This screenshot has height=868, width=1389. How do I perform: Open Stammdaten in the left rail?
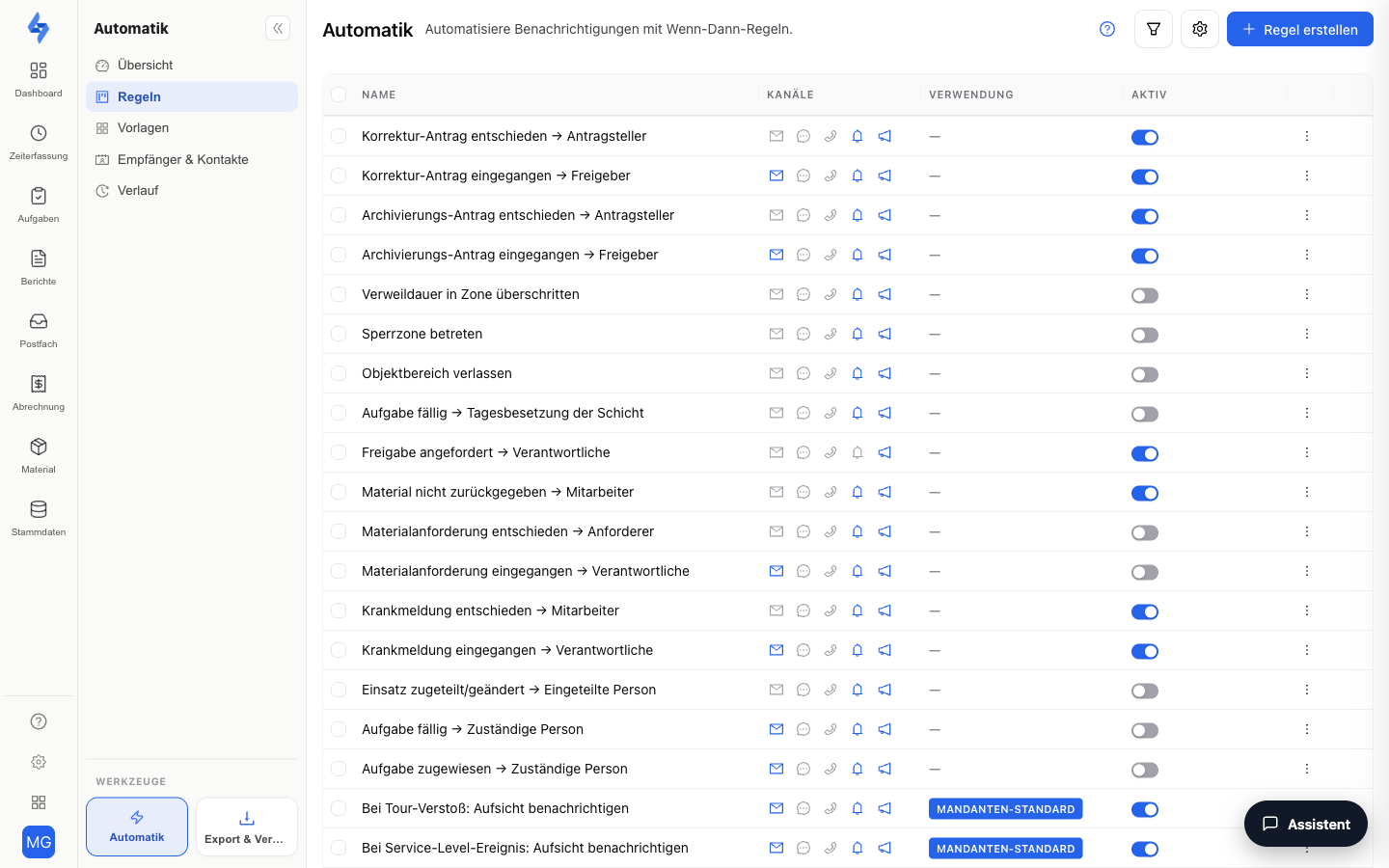pyautogui.click(x=39, y=518)
